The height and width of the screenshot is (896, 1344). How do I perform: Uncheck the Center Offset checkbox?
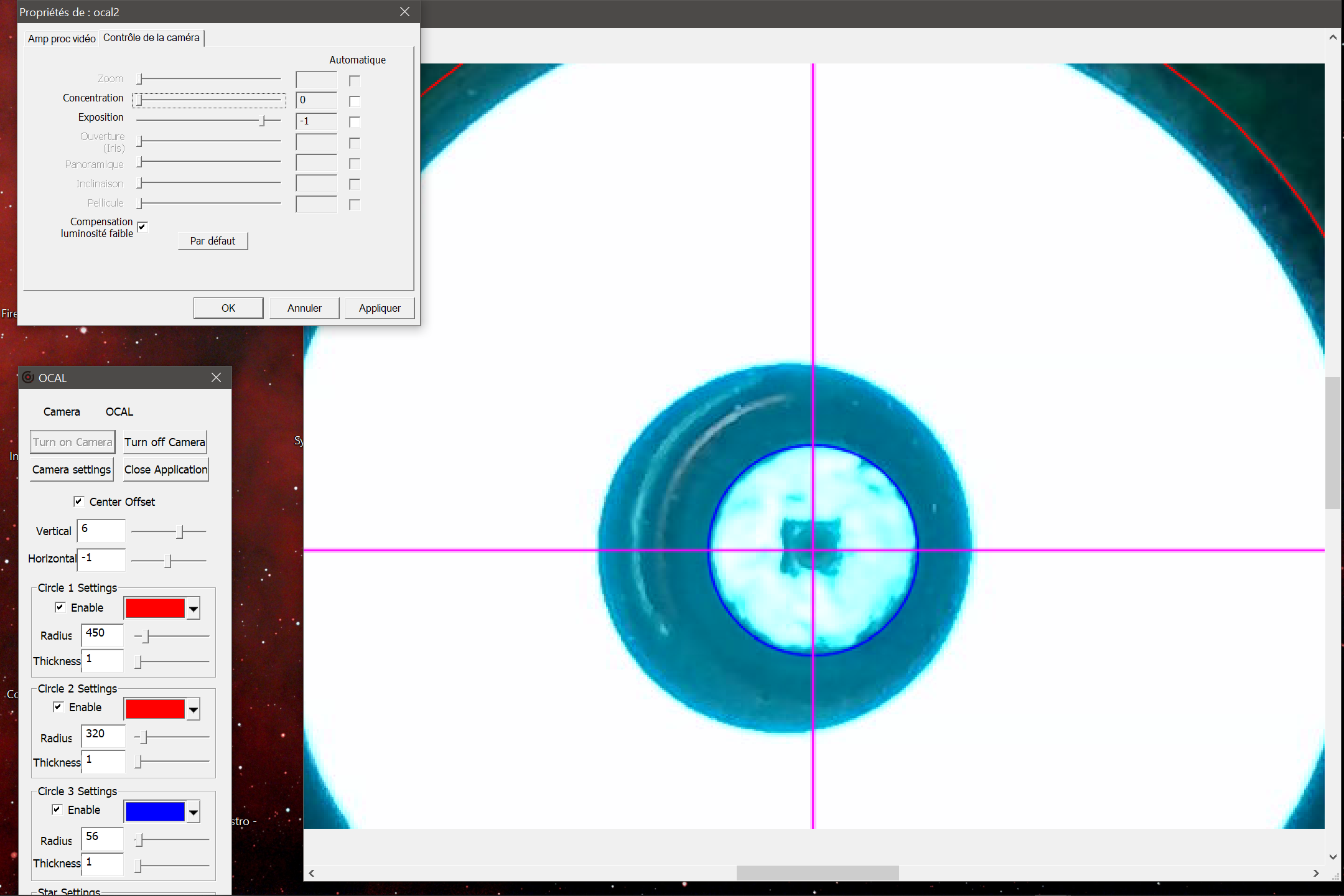(x=79, y=502)
